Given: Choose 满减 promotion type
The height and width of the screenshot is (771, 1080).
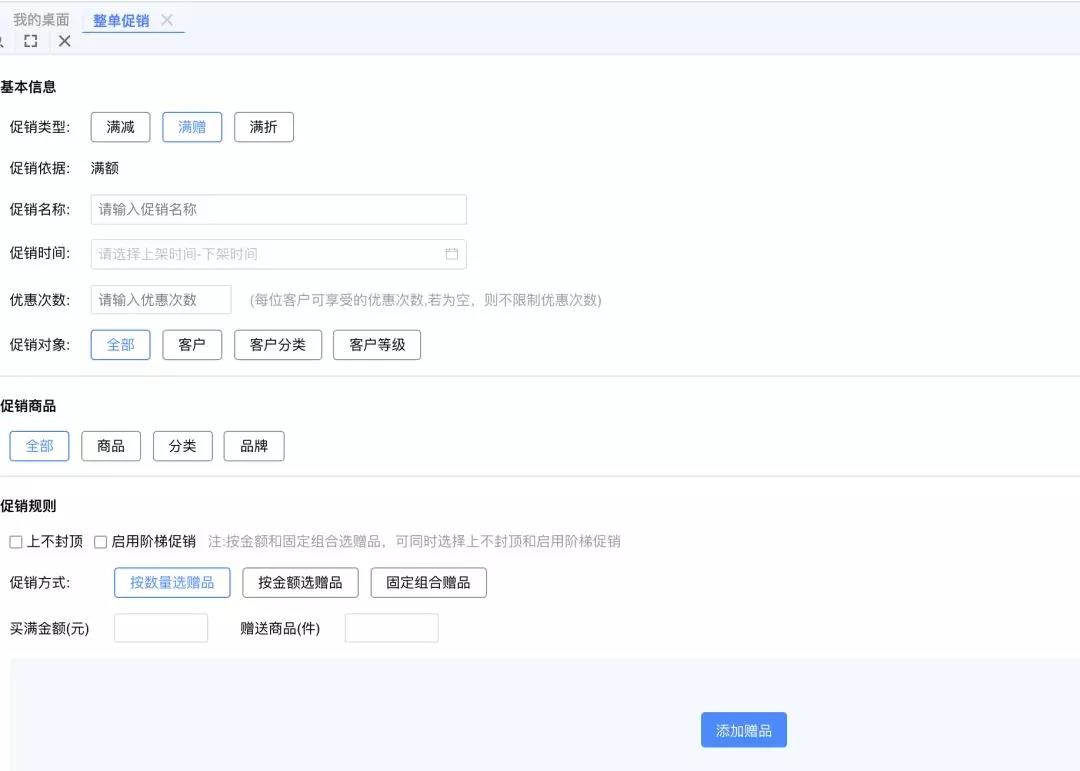Looking at the screenshot, I should 120,127.
